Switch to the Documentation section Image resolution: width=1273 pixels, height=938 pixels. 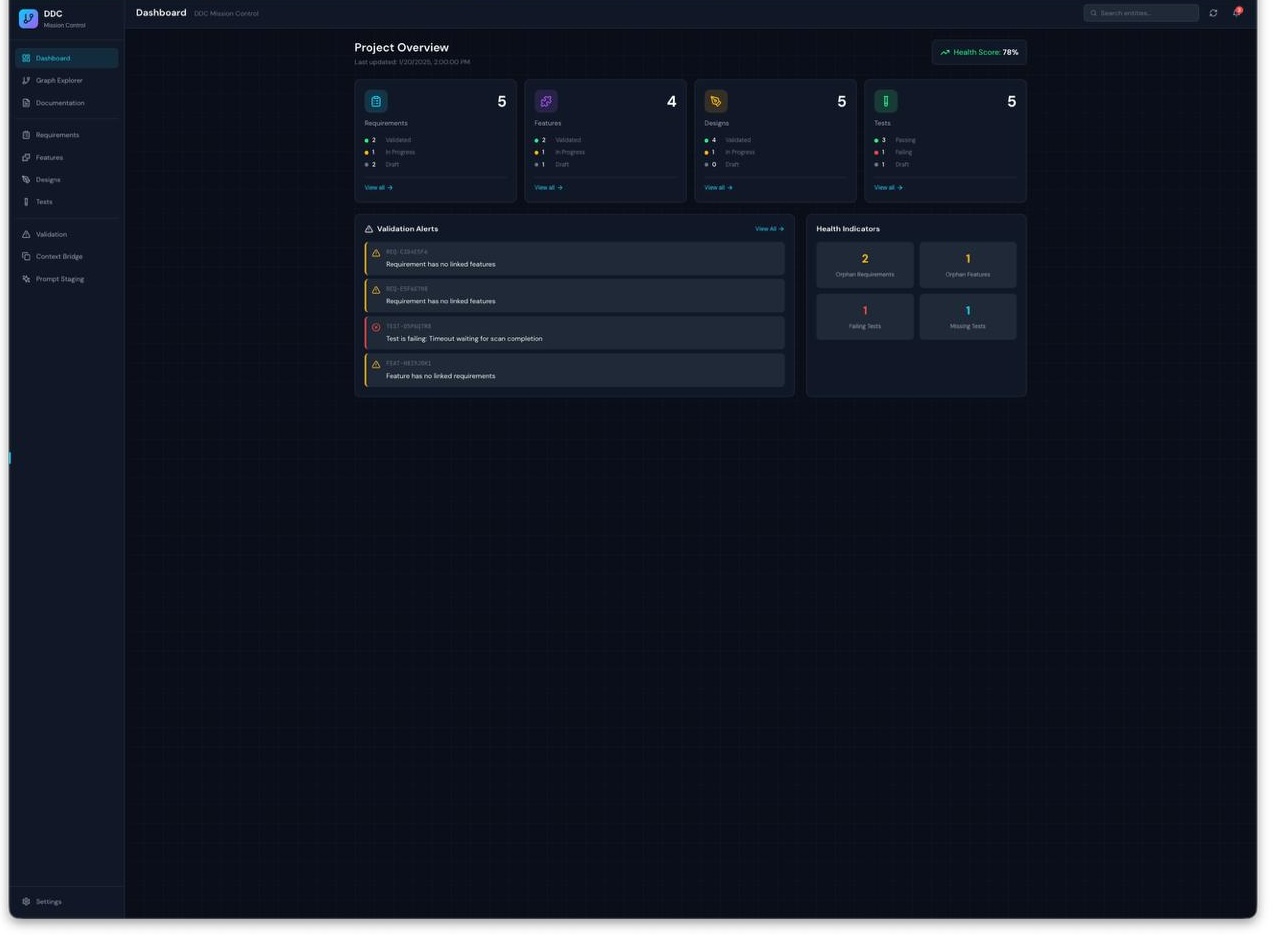(x=59, y=103)
